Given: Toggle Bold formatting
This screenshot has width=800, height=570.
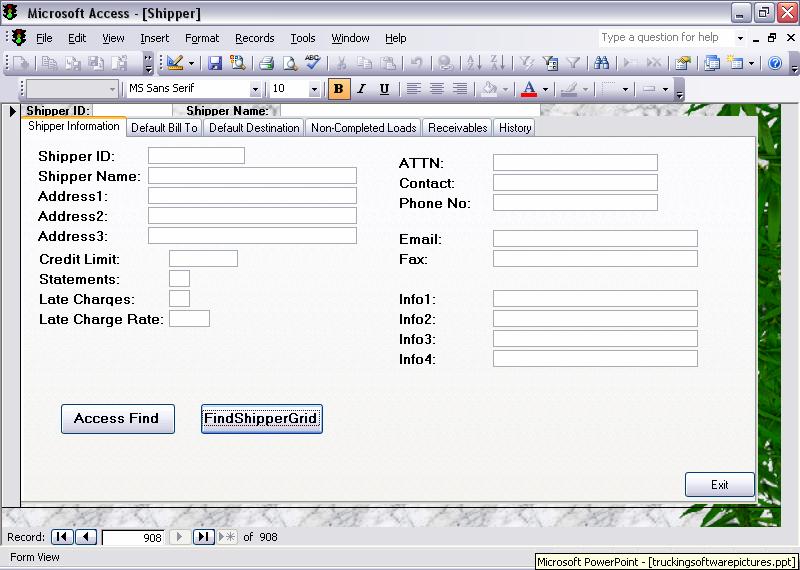Looking at the screenshot, I should tap(338, 89).
